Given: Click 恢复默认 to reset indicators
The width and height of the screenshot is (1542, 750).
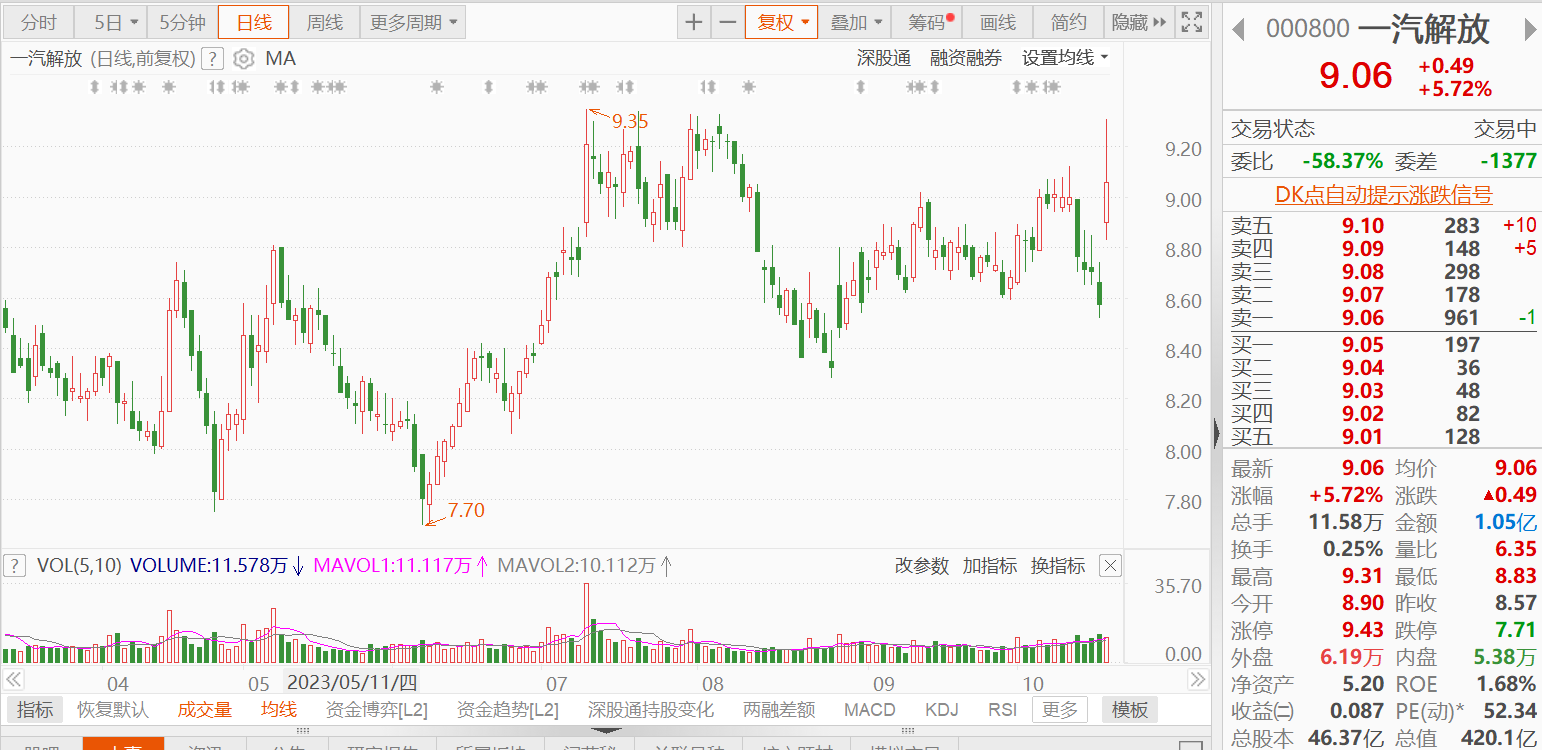Looking at the screenshot, I should 113,710.
